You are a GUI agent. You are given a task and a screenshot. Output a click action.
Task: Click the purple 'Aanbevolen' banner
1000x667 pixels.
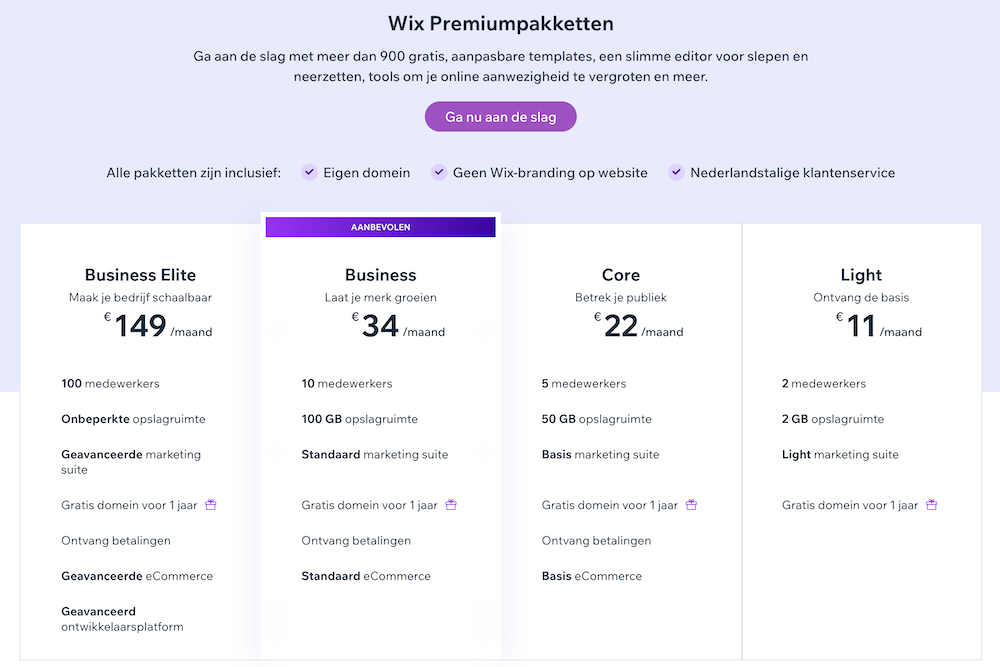pyautogui.click(x=380, y=227)
